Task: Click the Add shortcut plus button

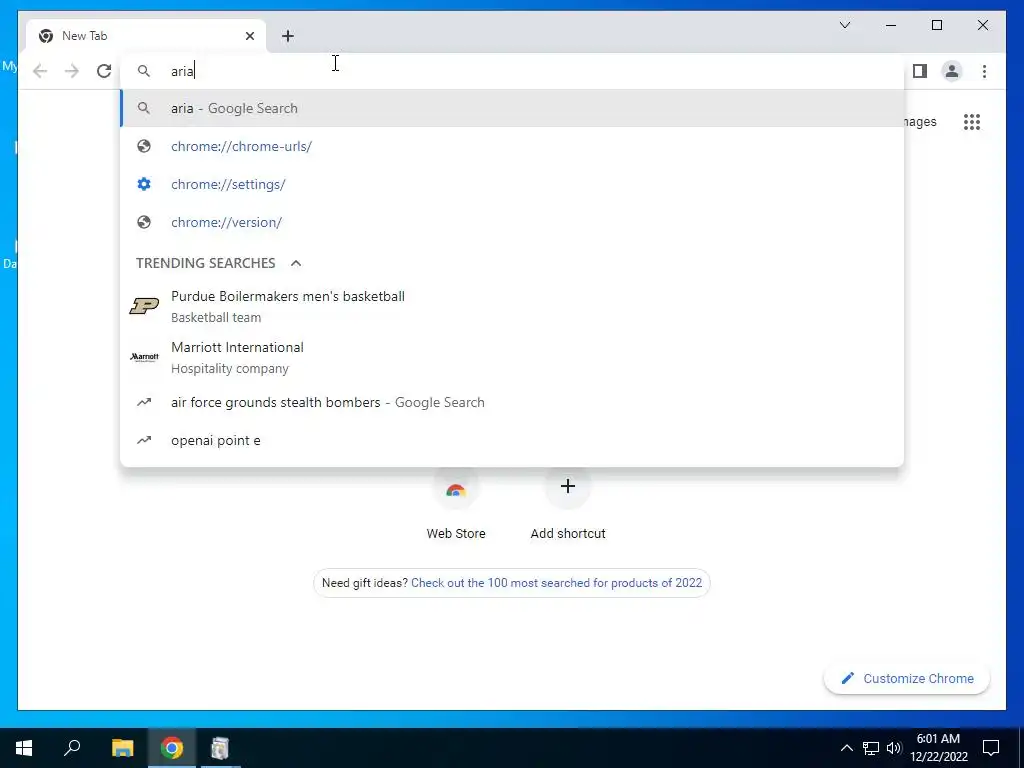Action: tap(568, 487)
